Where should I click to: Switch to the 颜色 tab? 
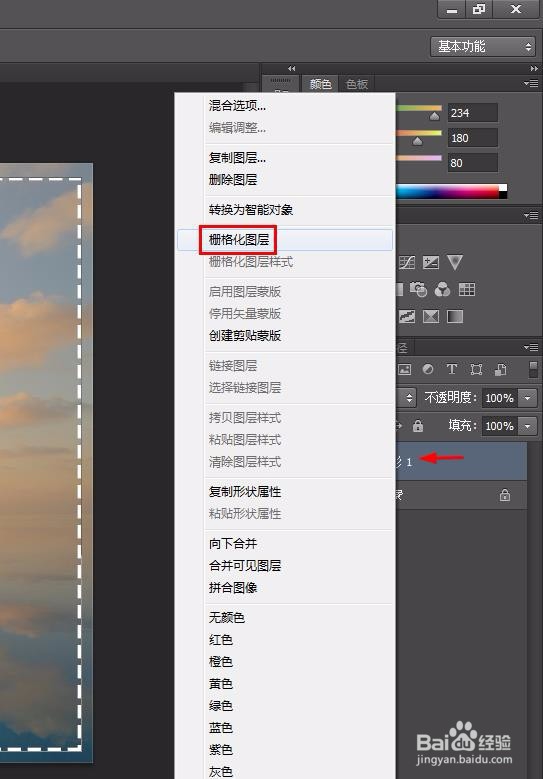[320, 84]
